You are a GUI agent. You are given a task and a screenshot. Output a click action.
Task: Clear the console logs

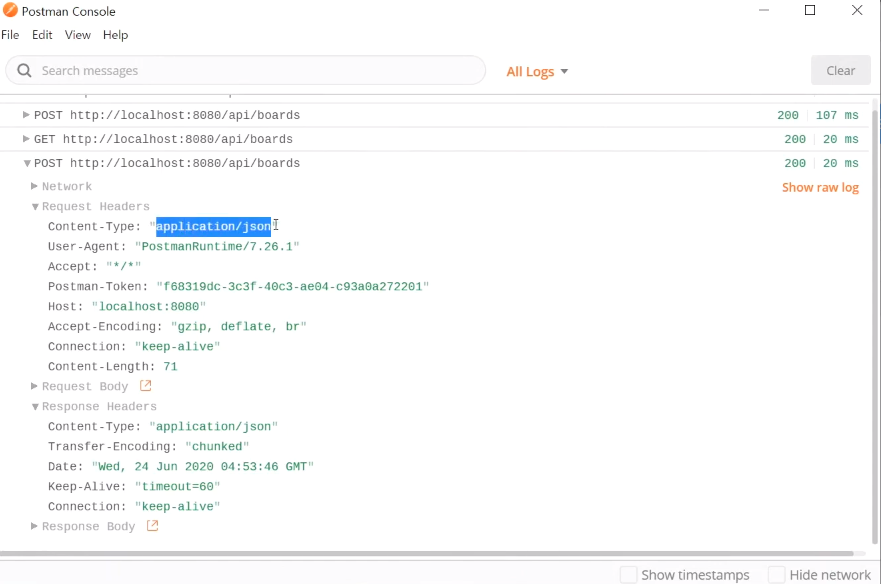[x=841, y=70]
